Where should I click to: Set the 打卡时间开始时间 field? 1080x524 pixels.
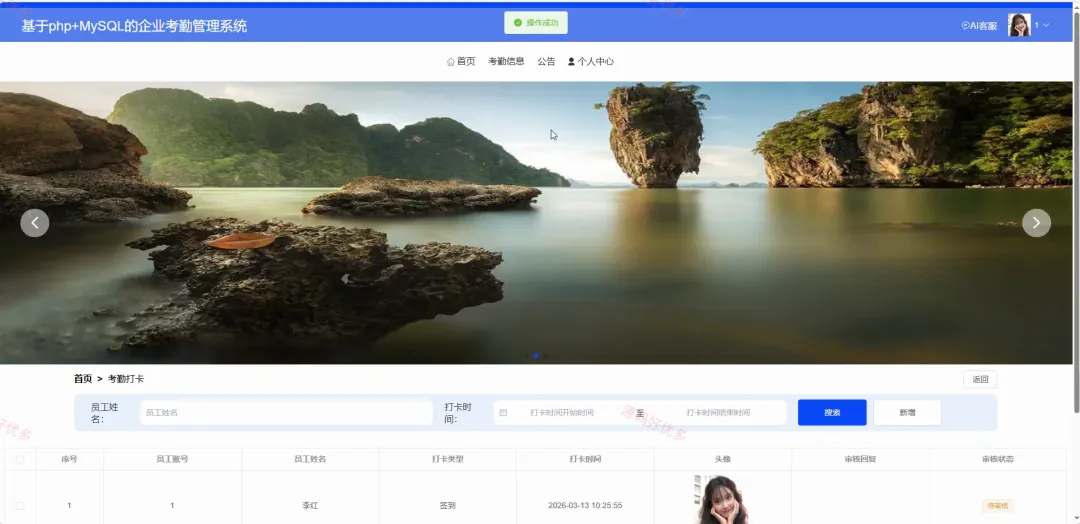pyautogui.click(x=561, y=412)
